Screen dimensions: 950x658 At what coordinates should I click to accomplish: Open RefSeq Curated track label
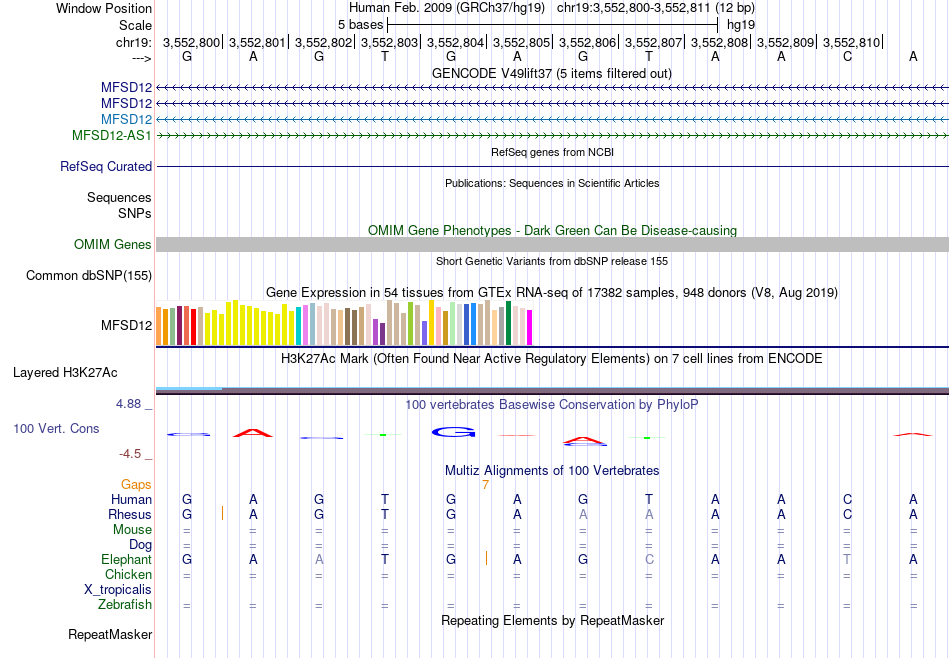(x=106, y=166)
